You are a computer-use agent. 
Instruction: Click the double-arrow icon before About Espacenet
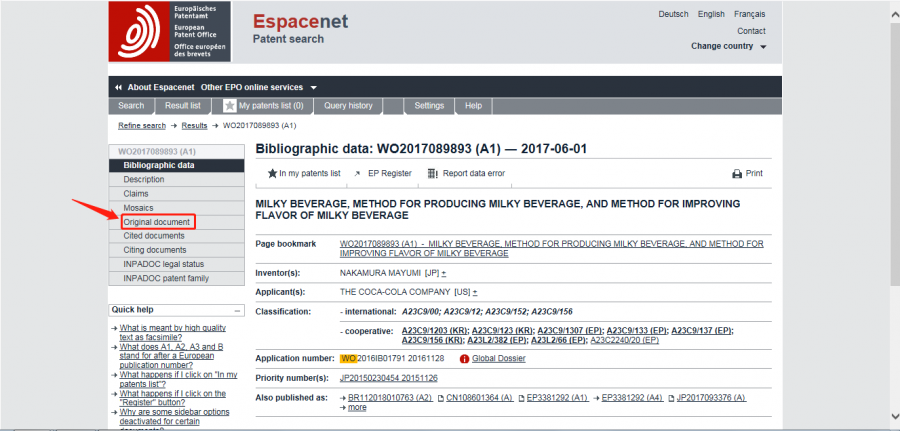pos(118,87)
